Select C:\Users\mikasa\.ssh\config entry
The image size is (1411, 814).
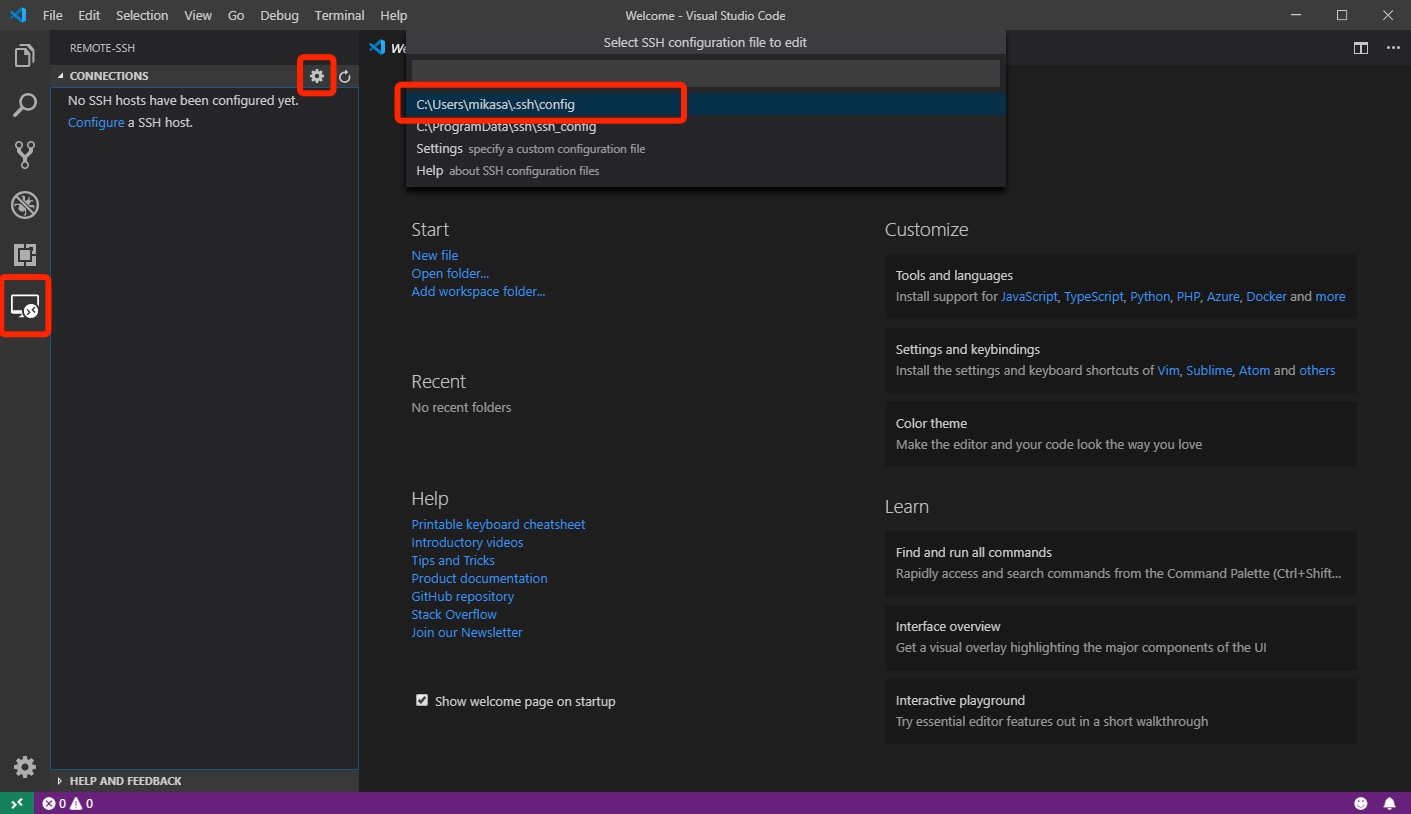pos(706,104)
